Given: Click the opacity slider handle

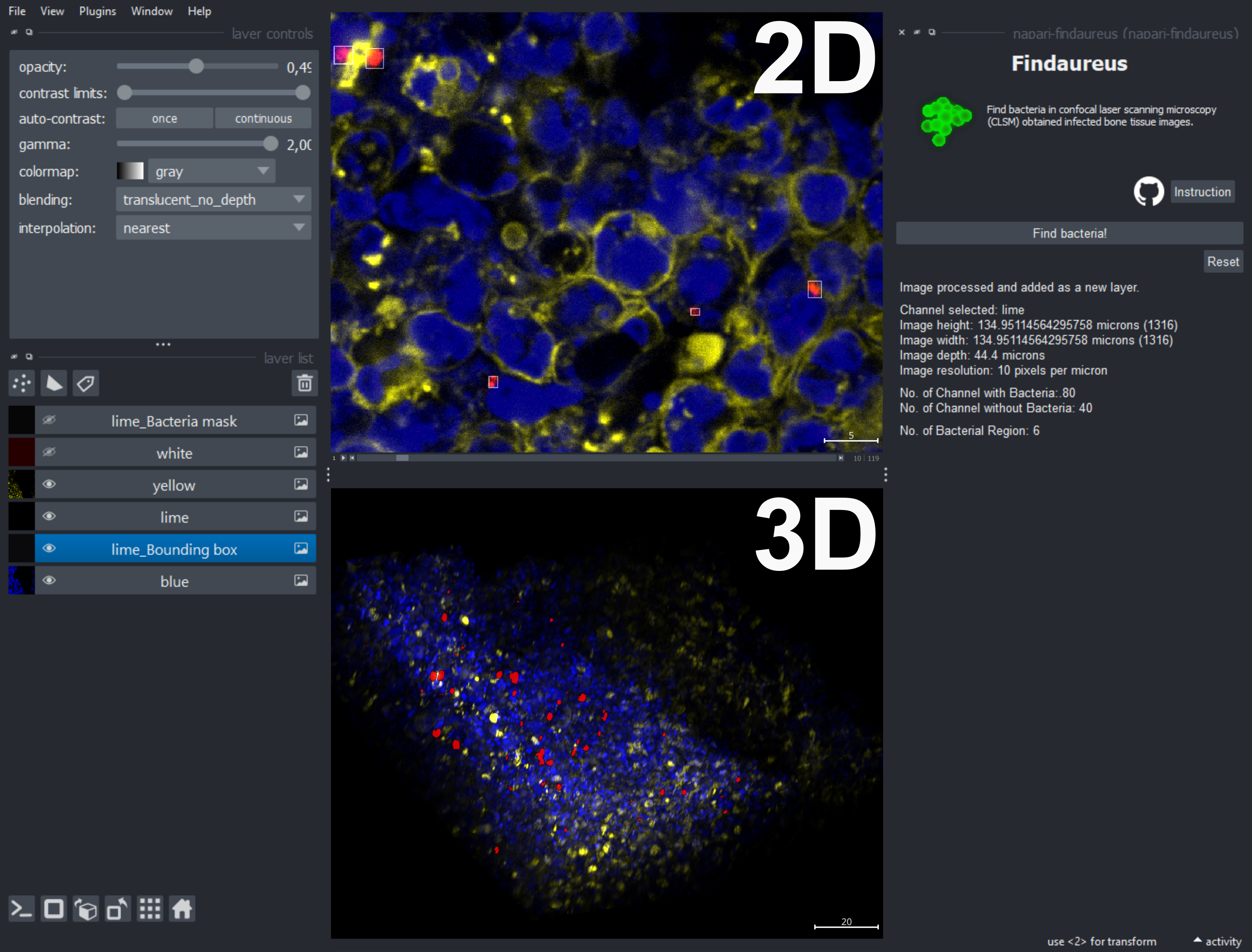Looking at the screenshot, I should click(196, 67).
